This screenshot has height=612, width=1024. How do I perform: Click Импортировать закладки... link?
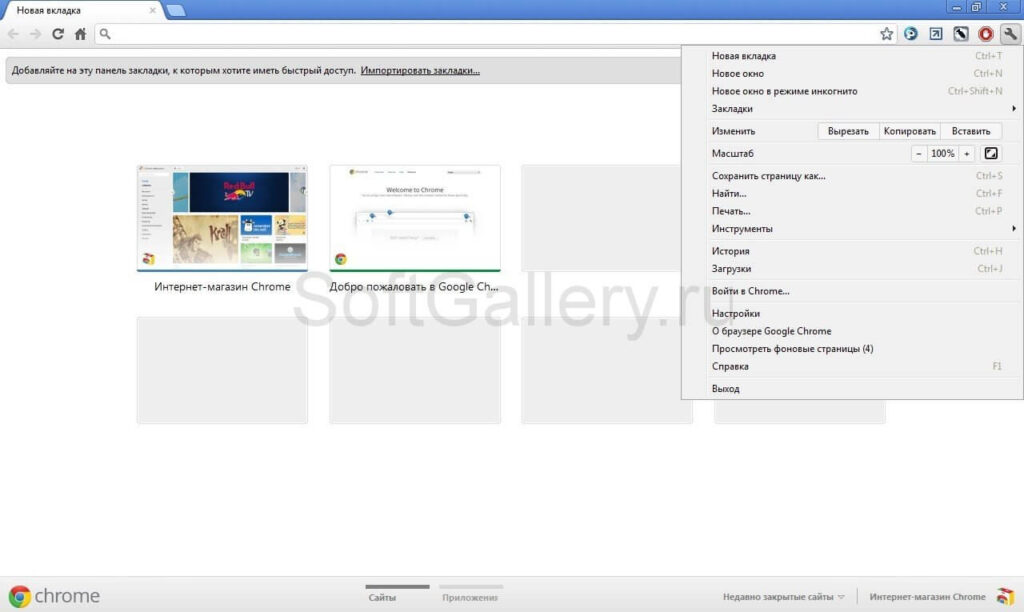420,71
